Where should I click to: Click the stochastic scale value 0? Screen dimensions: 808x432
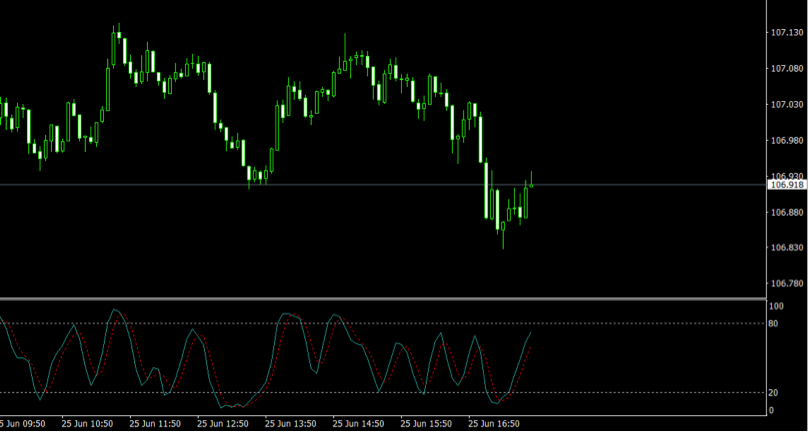point(771,410)
